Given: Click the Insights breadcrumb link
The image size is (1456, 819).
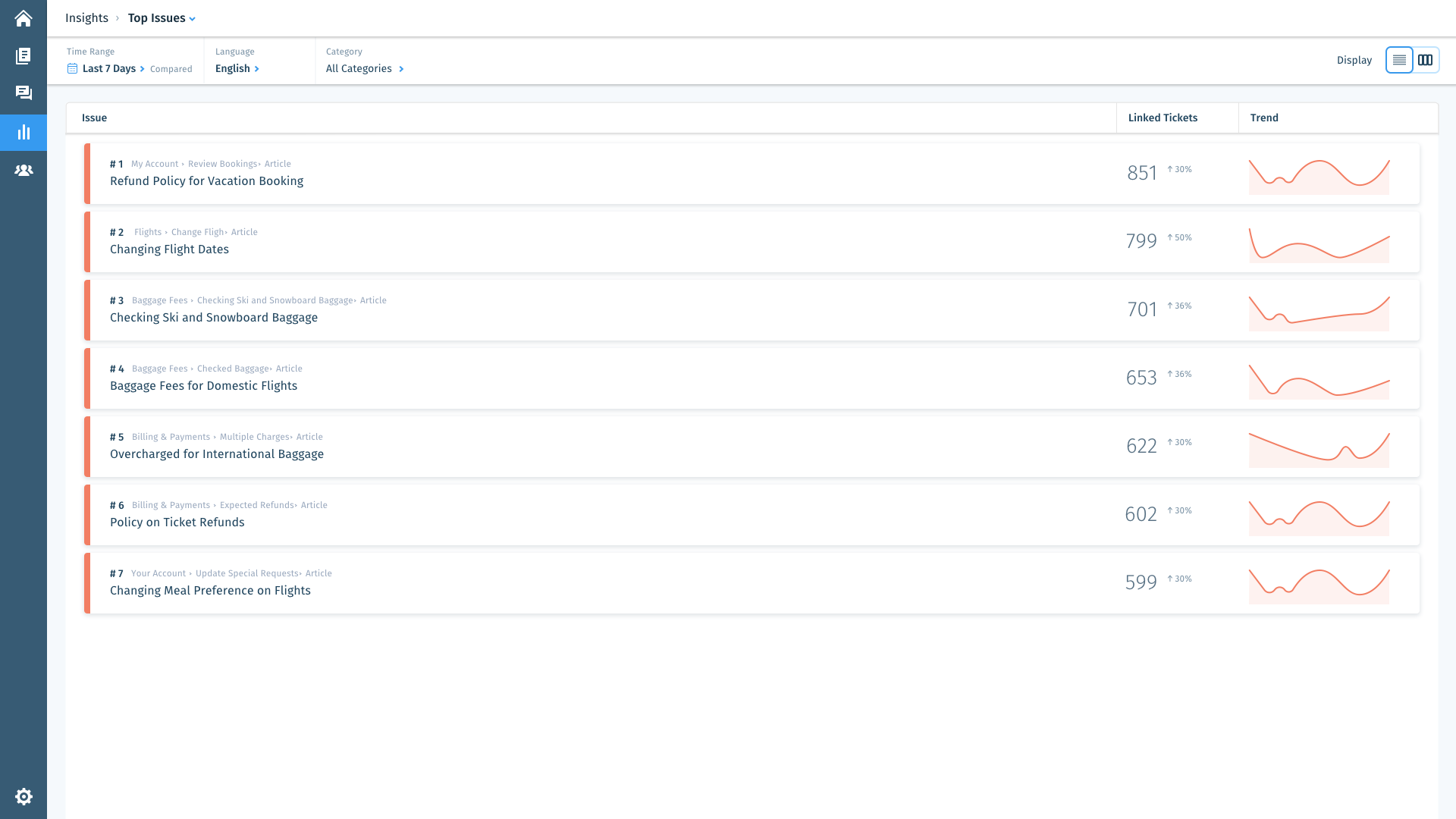Looking at the screenshot, I should tap(86, 18).
